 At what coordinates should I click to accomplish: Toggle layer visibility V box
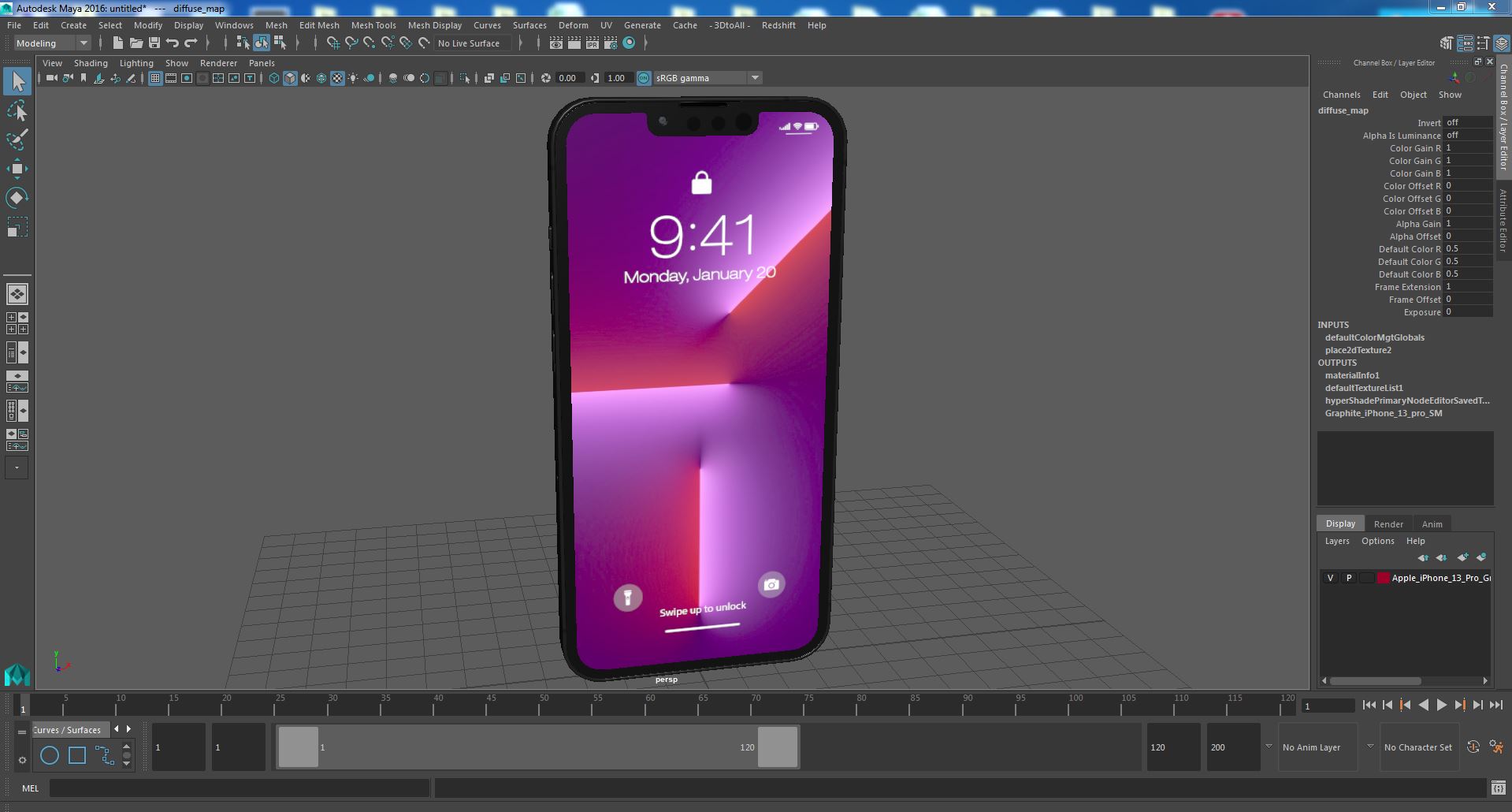pos(1331,578)
